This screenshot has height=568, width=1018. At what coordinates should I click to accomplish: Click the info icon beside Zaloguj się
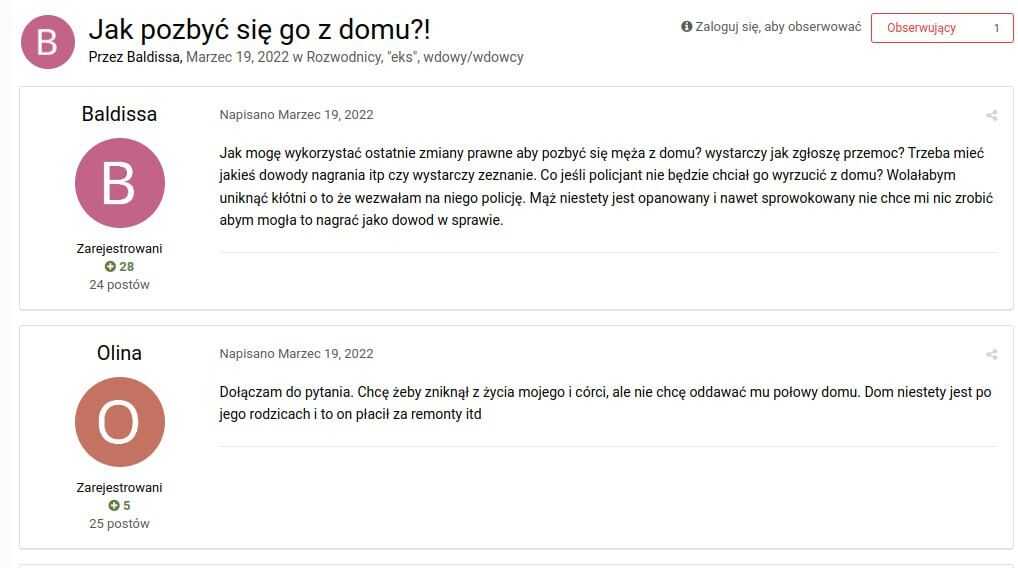pos(686,27)
